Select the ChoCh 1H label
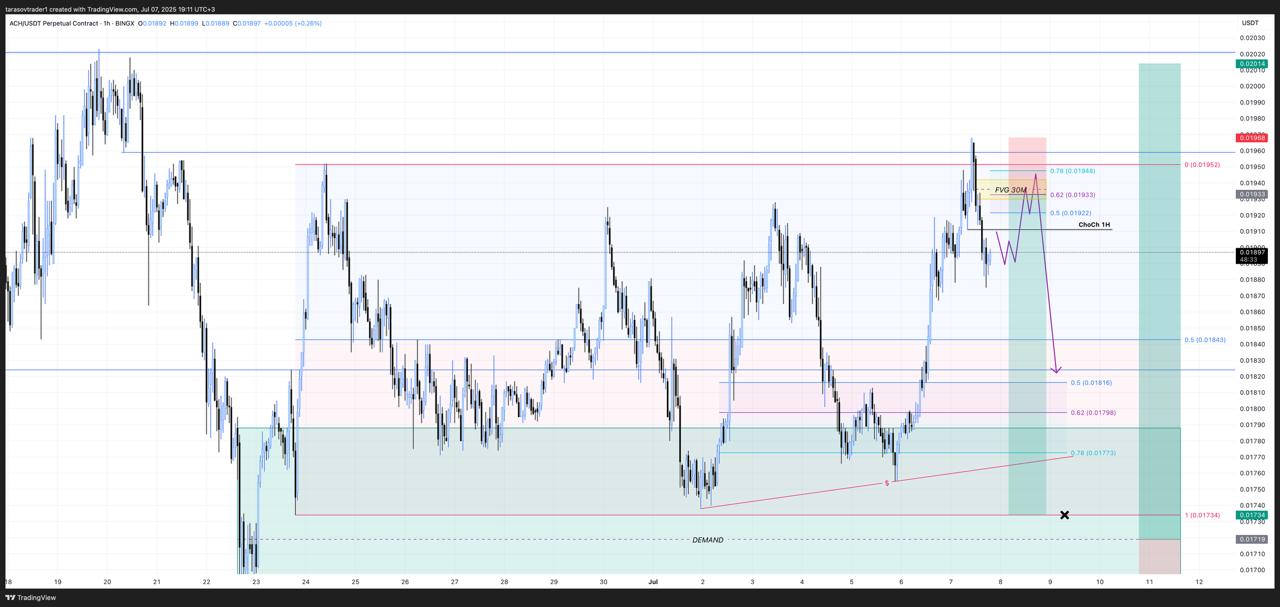 1094,225
